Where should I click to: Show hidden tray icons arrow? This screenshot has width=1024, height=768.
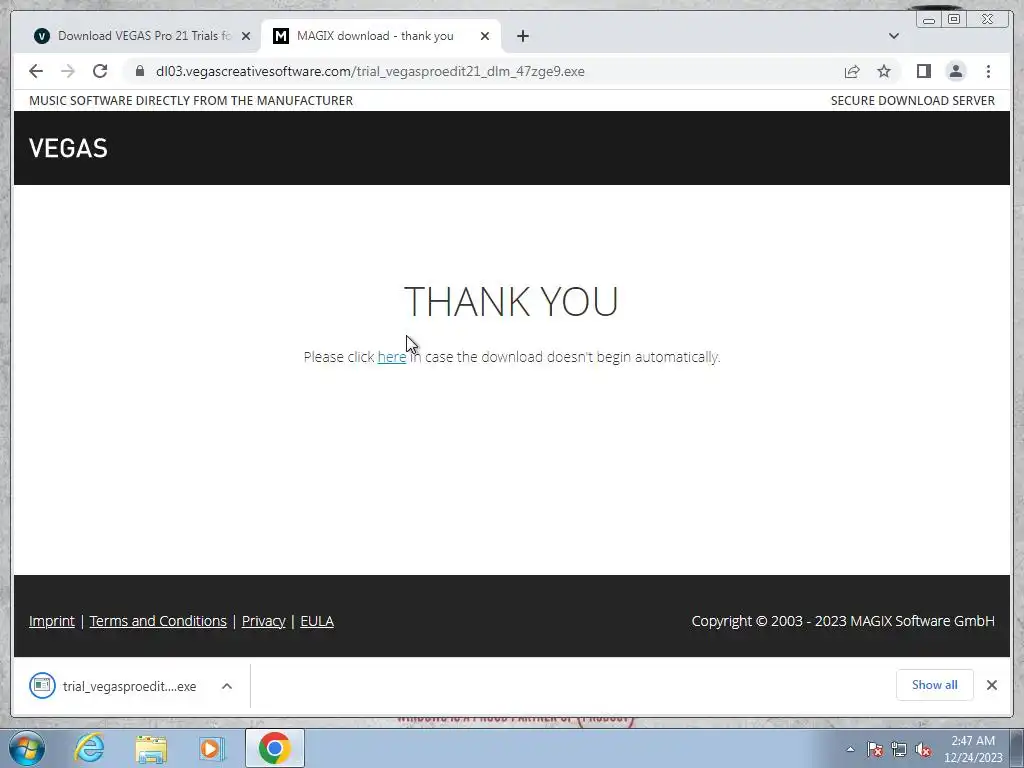(850, 749)
